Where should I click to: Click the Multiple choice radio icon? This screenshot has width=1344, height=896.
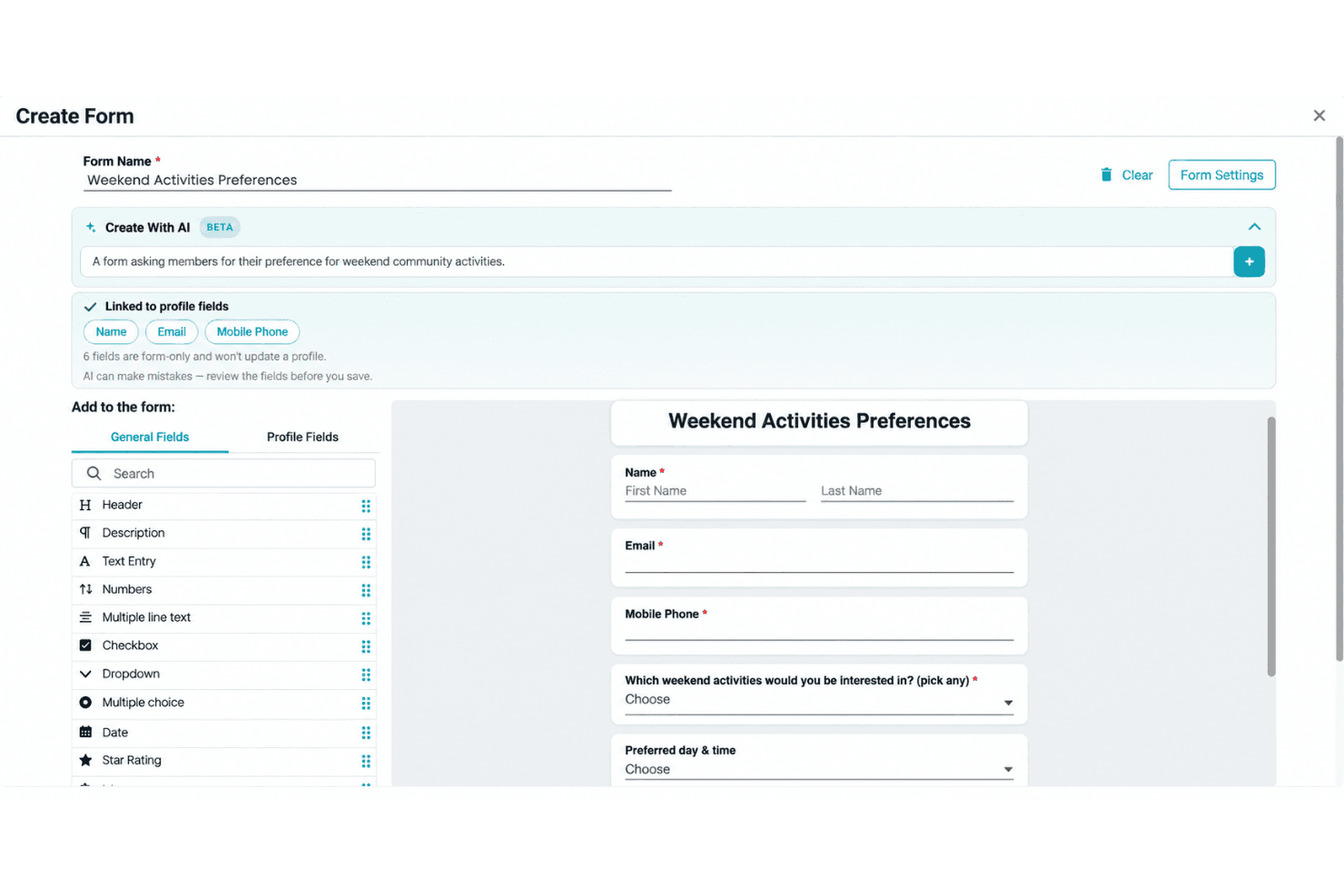(85, 703)
